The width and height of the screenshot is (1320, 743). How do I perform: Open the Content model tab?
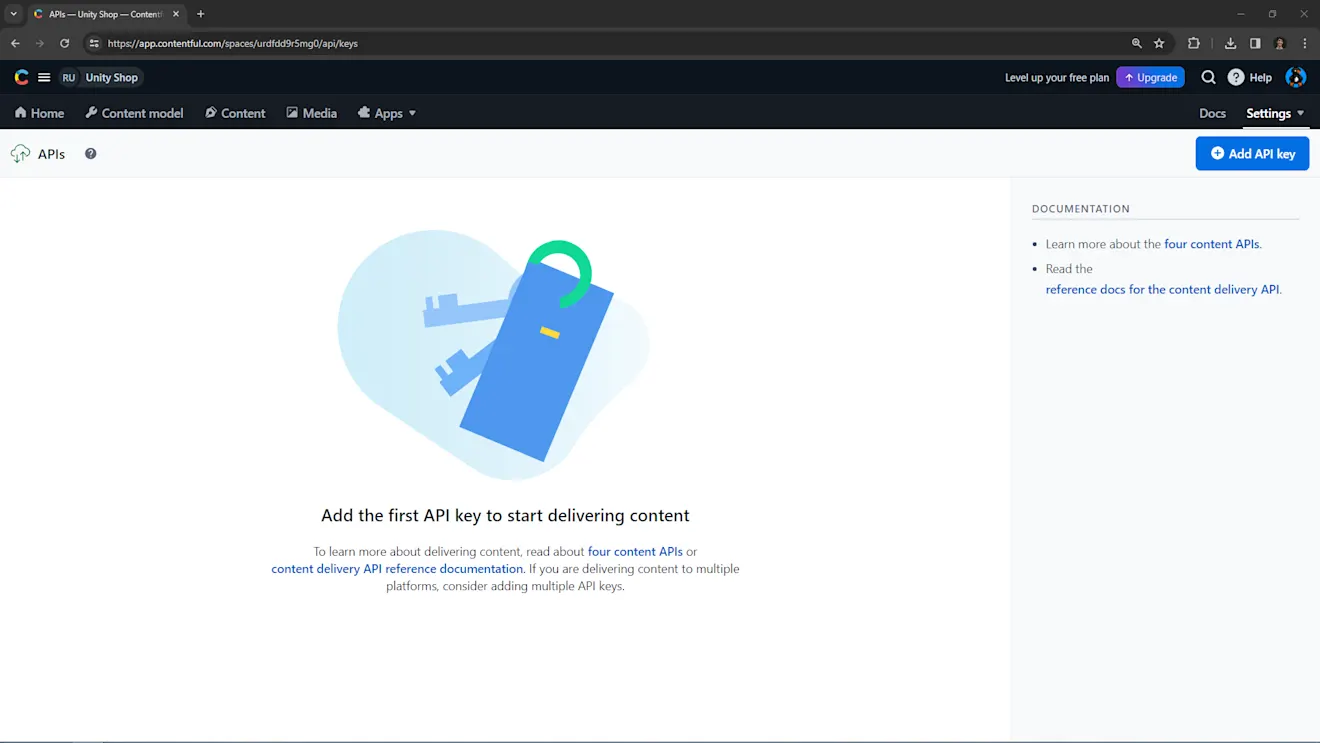click(x=134, y=113)
